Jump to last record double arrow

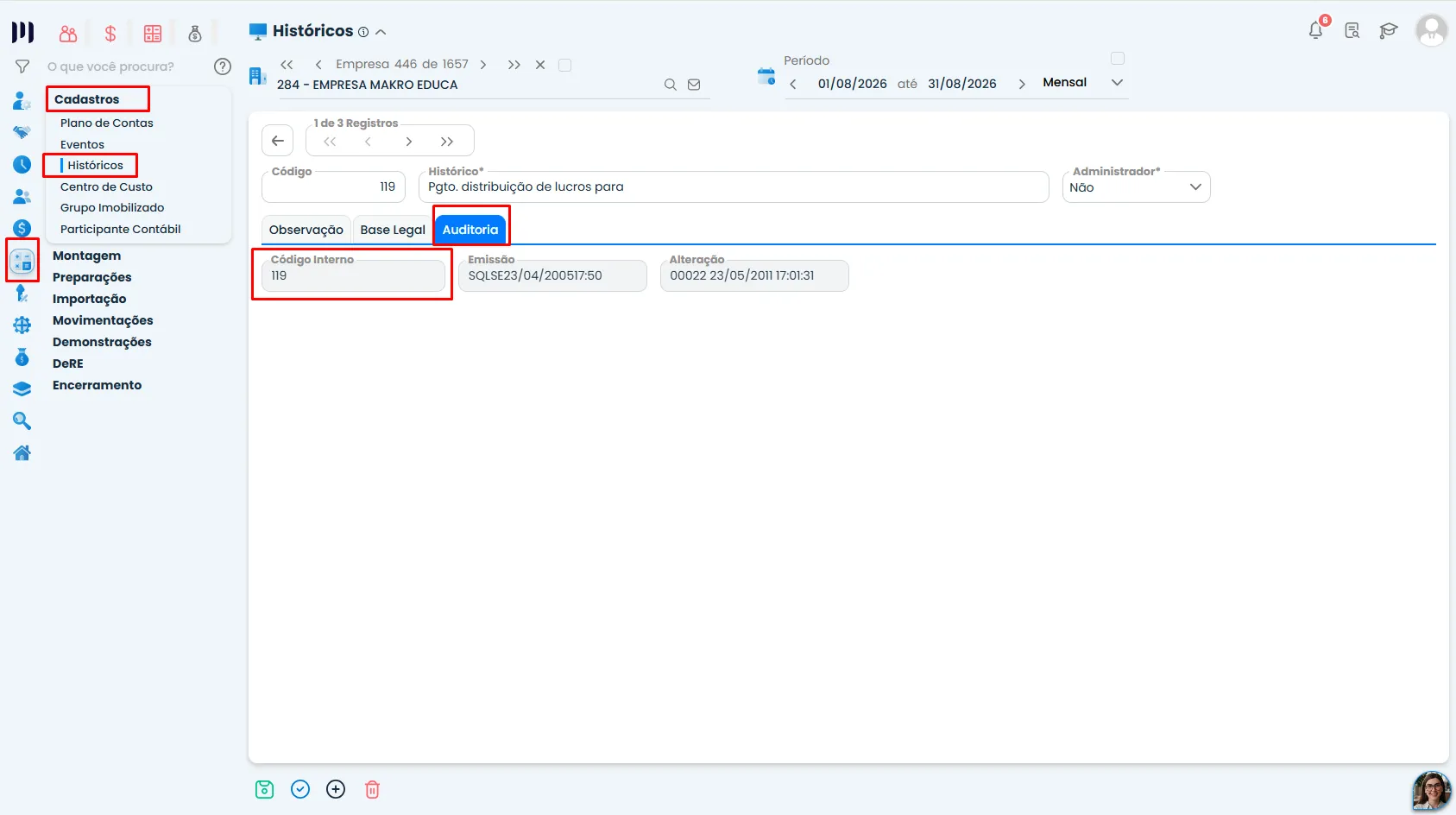click(447, 142)
